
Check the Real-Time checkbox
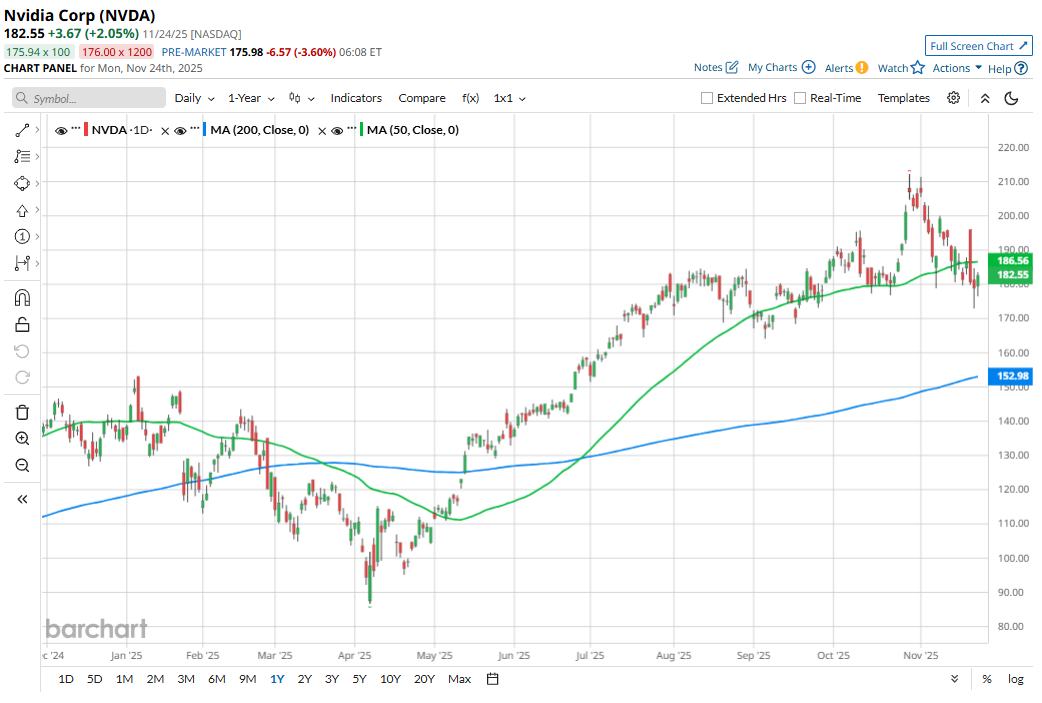coord(800,98)
